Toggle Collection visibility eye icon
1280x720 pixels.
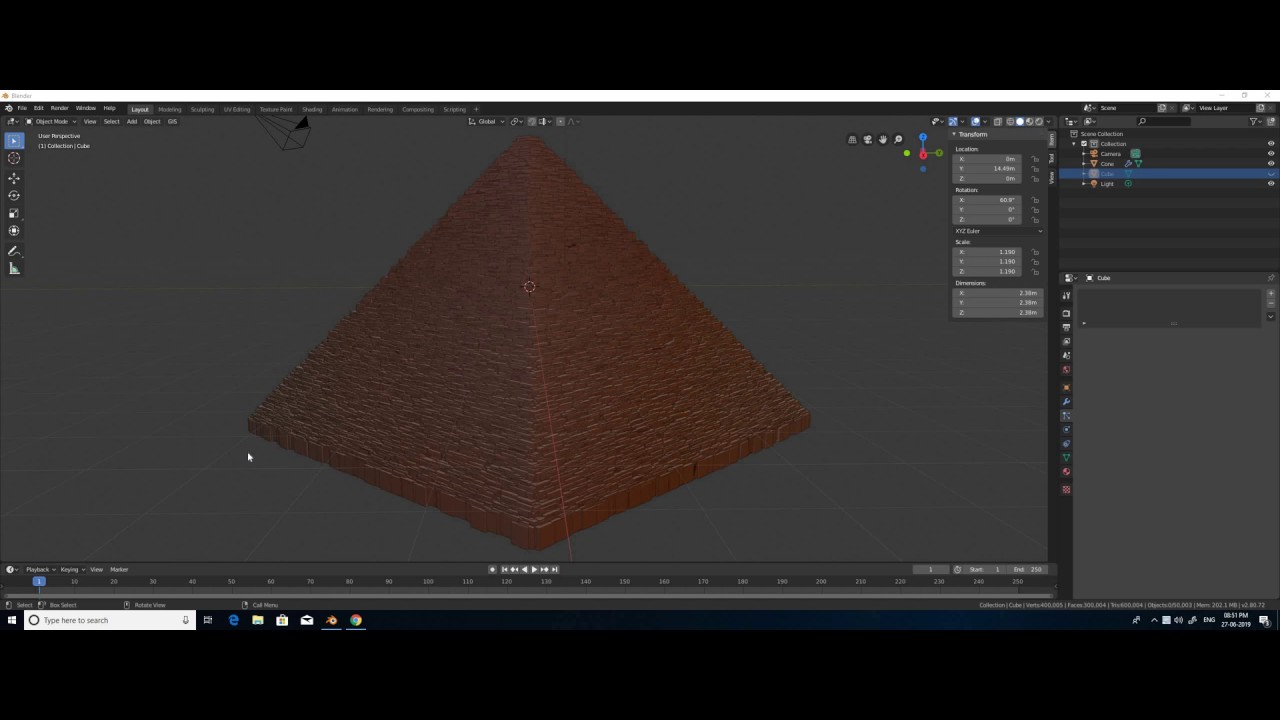click(1271, 144)
